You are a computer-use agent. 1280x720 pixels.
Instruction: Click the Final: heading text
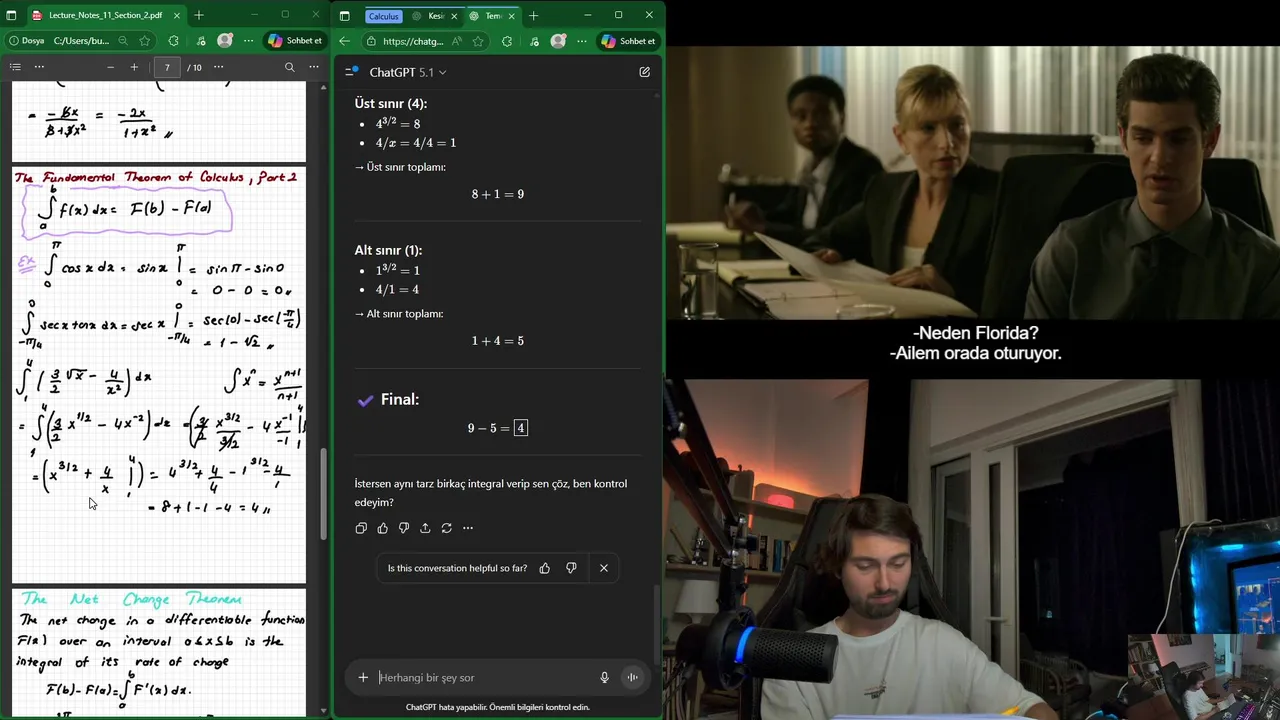tap(400, 399)
